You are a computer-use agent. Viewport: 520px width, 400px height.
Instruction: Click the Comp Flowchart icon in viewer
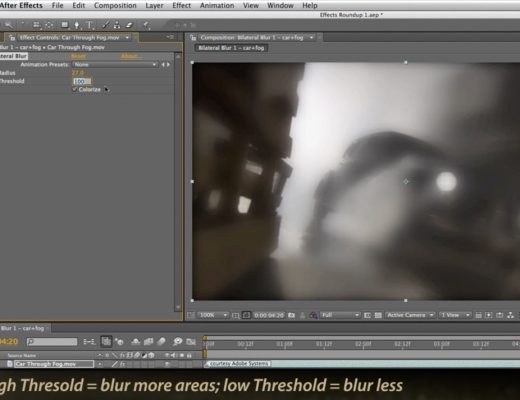point(510,315)
